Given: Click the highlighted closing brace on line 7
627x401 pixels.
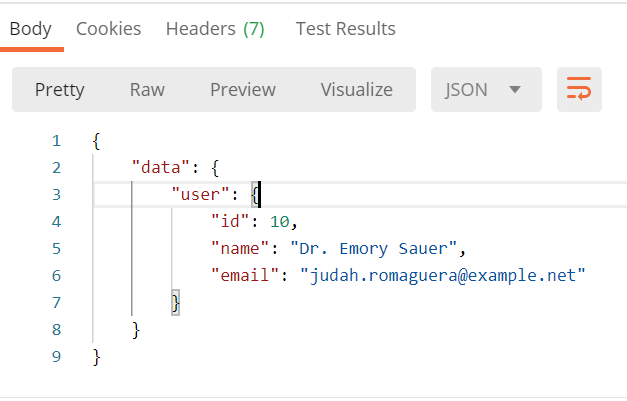Looking at the screenshot, I should 176,302.
